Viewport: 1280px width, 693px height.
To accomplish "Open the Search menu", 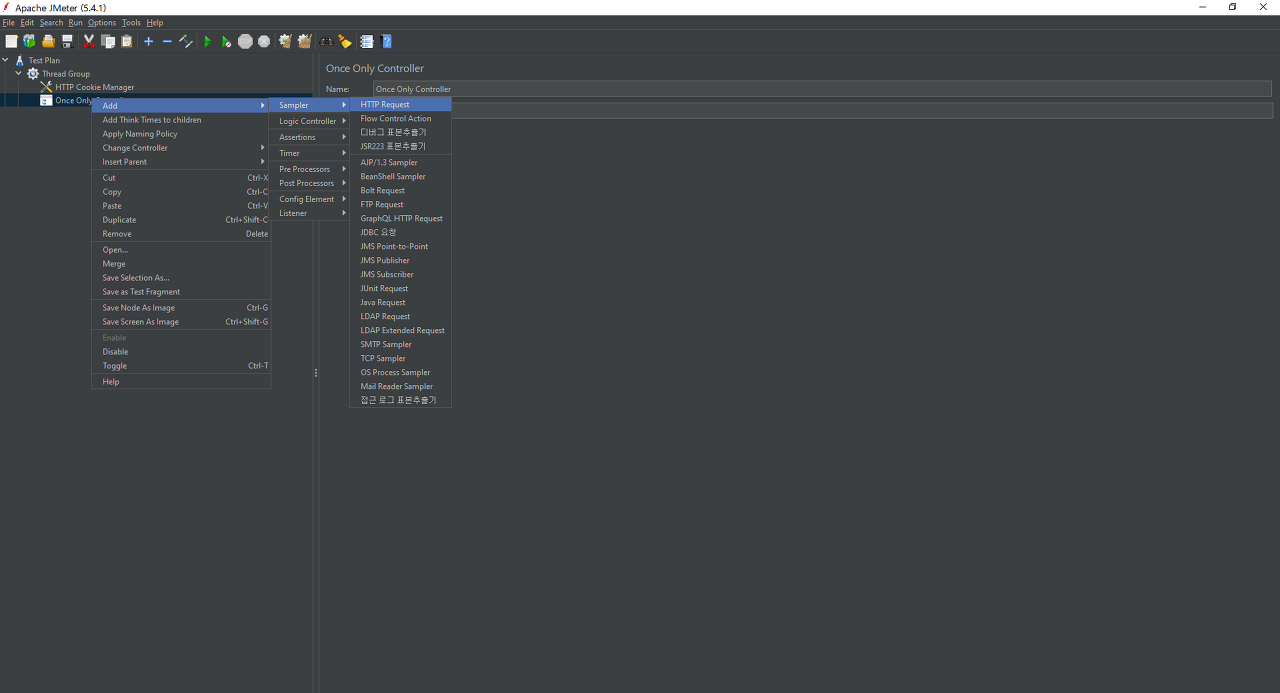I will click(x=51, y=22).
